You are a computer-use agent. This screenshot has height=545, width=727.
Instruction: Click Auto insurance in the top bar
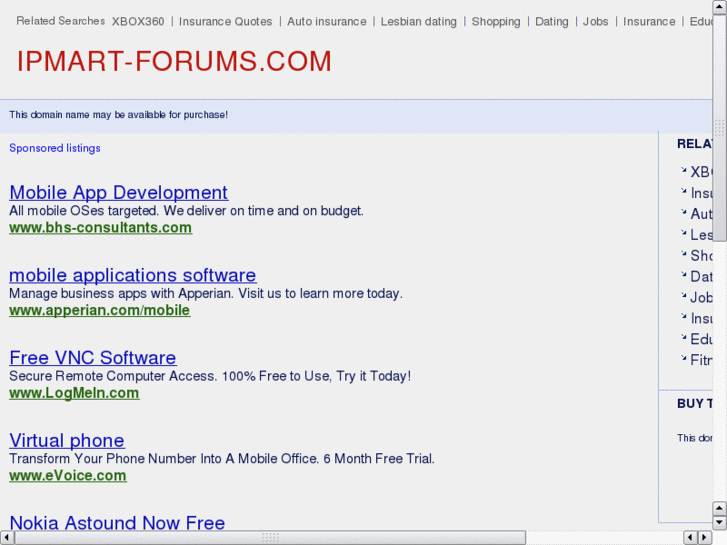pyautogui.click(x=326, y=21)
